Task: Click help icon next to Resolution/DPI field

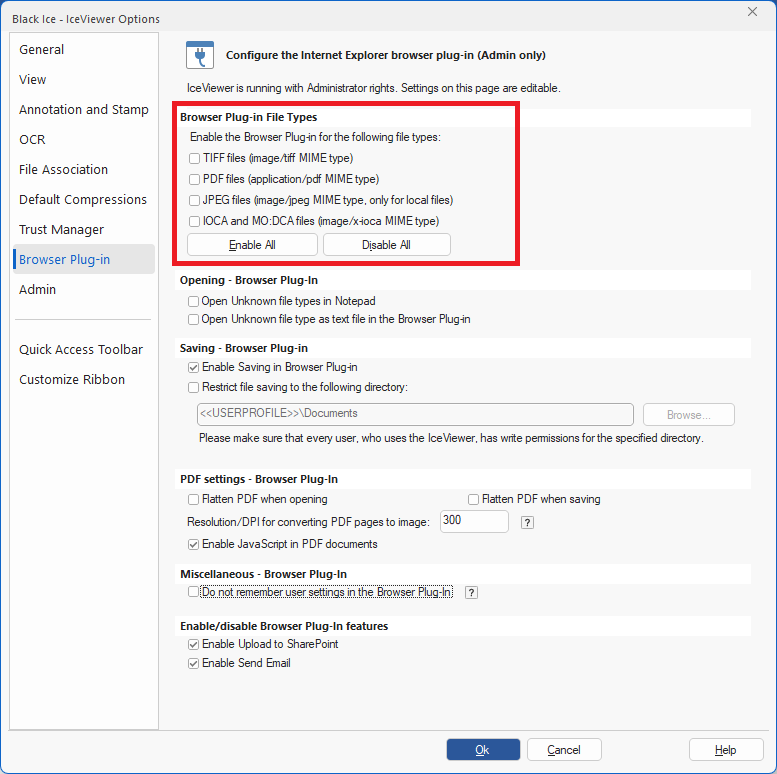Action: coord(527,522)
